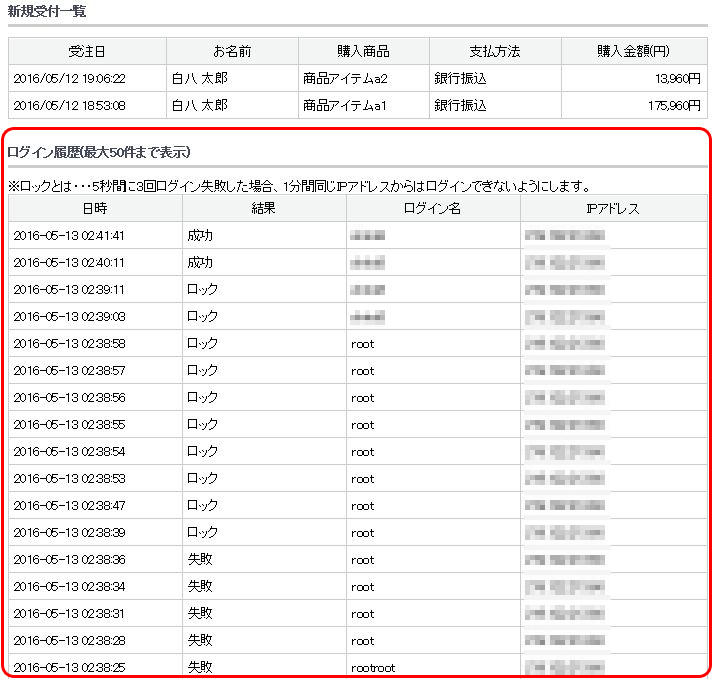Select login time 2016-05-13 02:39:11
The width and height of the screenshot is (714, 679).
[x=69, y=290]
